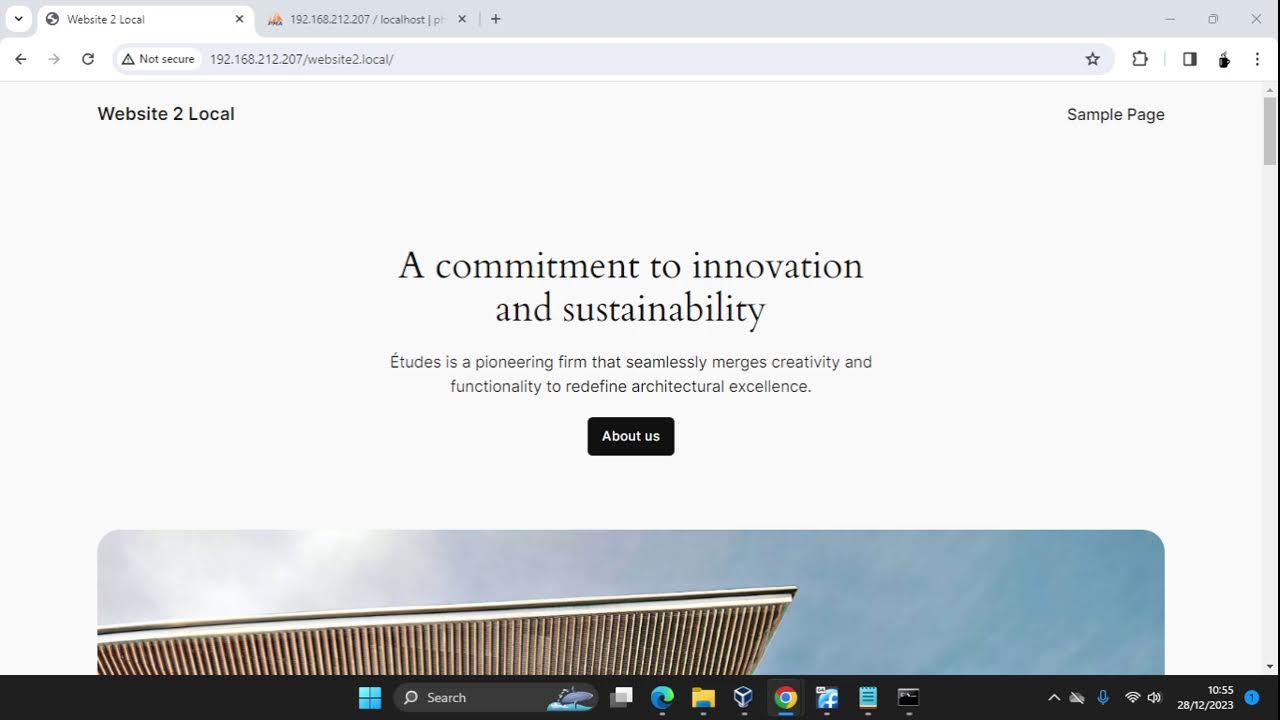1280x720 pixels.
Task: Open the Not secure site information
Action: pyautogui.click(x=158, y=59)
